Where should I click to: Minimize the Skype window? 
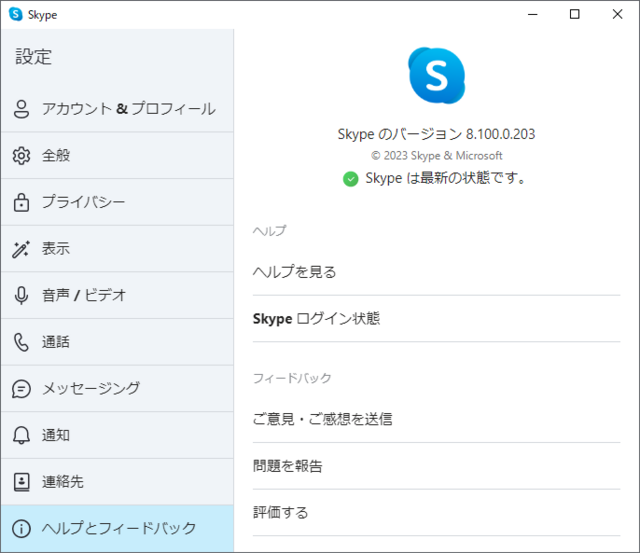tap(533, 14)
